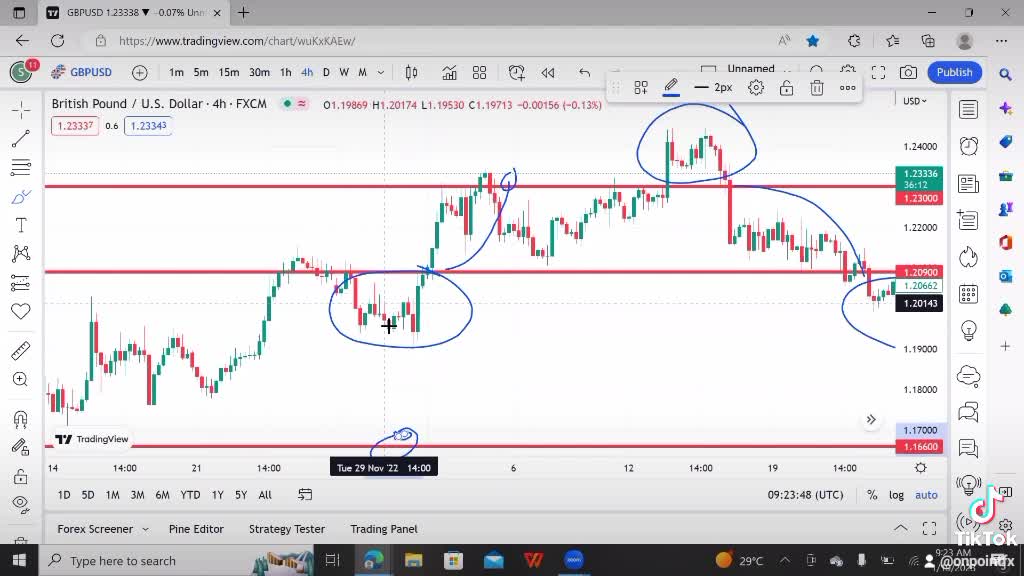Image resolution: width=1024 pixels, height=576 pixels.
Task: Open line tool color pencil in floating toolbar
Action: 671,88
